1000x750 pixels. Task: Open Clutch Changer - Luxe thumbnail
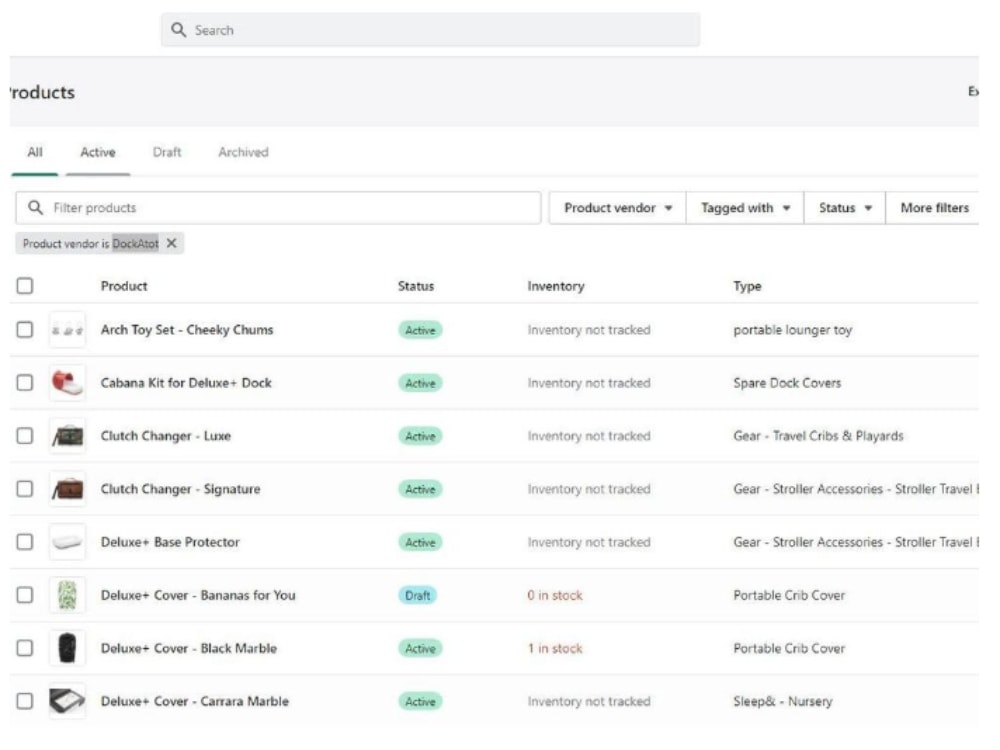coord(67,436)
